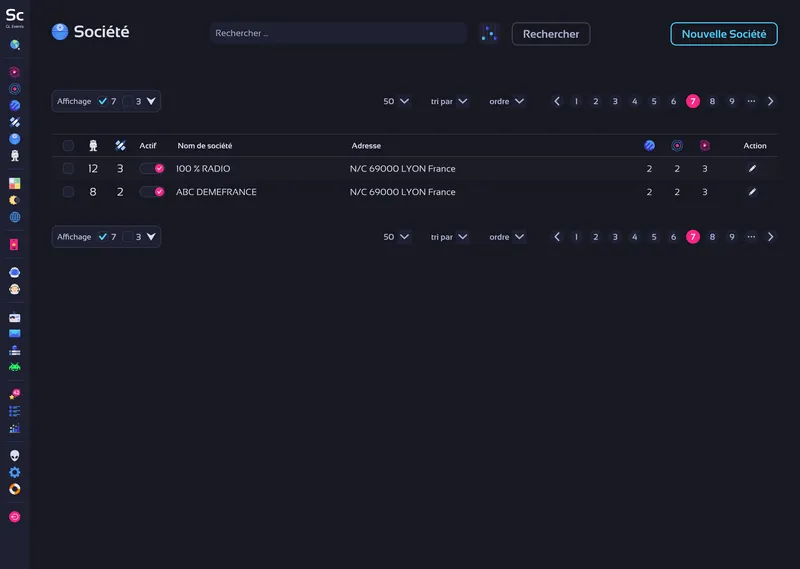Select page 1 in the bottom pagination

click(x=576, y=237)
